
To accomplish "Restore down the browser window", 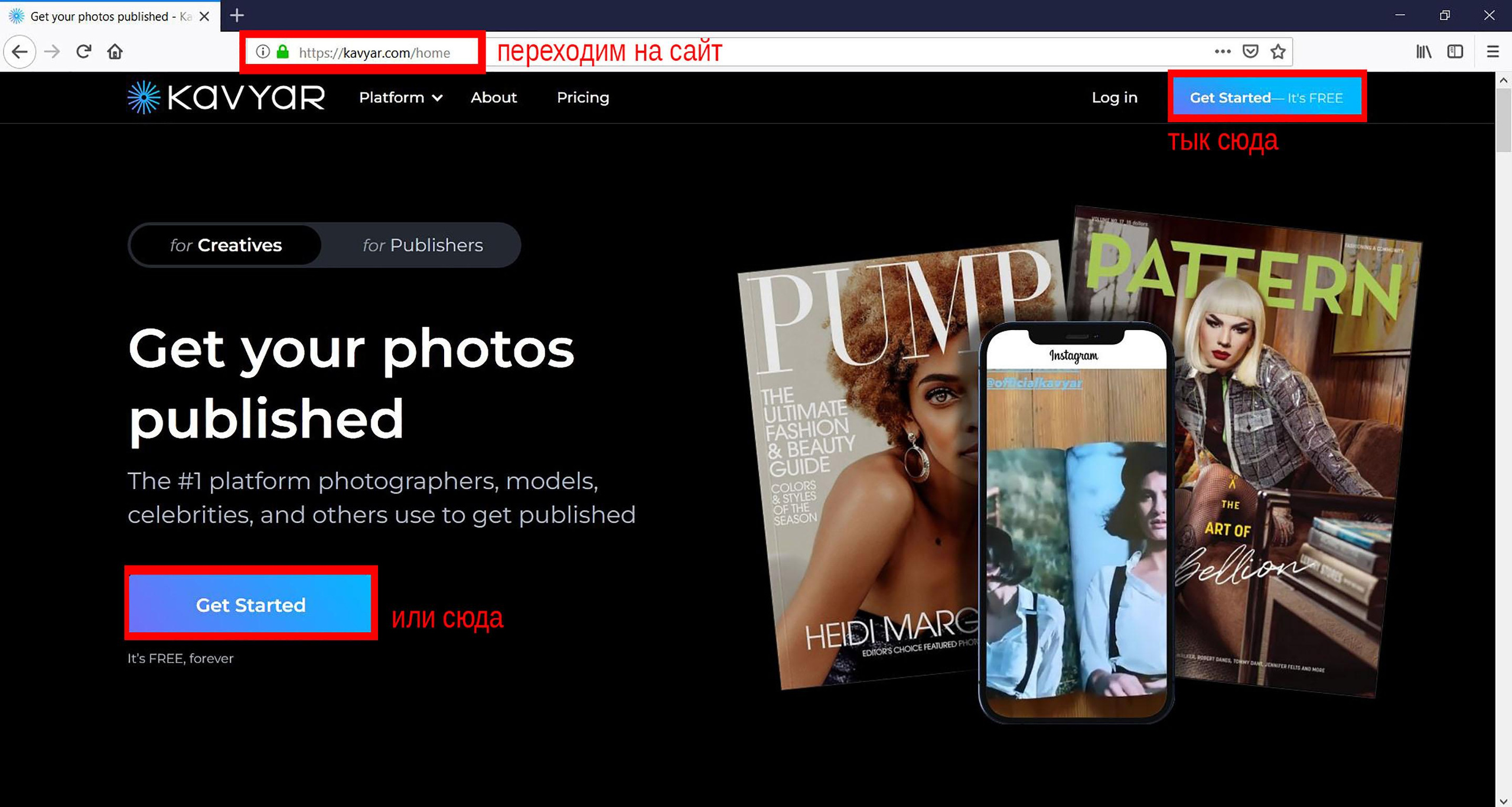I will click(1445, 15).
